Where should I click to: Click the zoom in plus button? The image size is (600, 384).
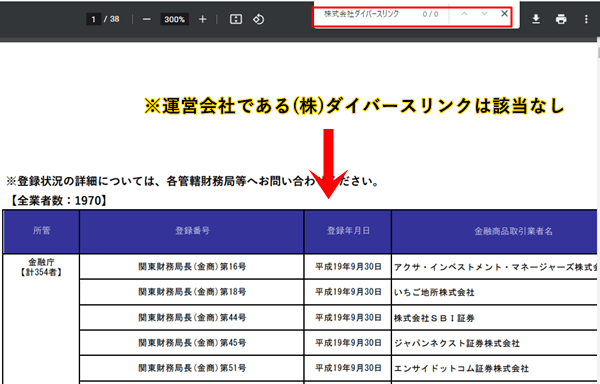(202, 19)
